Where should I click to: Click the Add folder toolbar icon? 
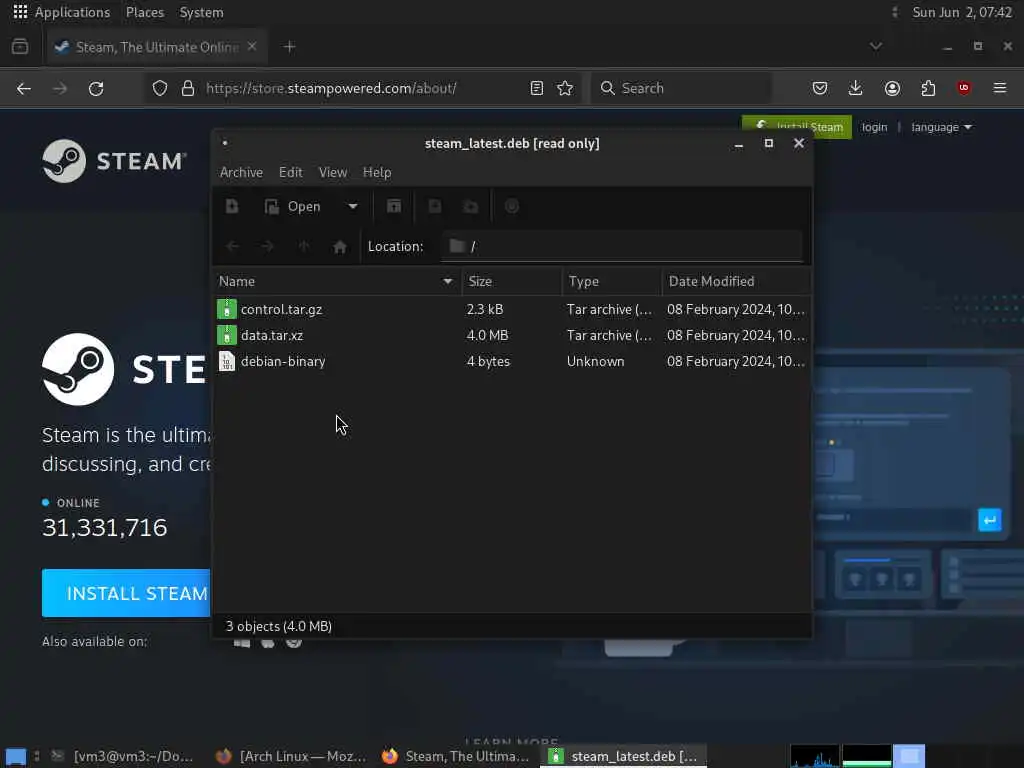pyautogui.click(x=471, y=206)
